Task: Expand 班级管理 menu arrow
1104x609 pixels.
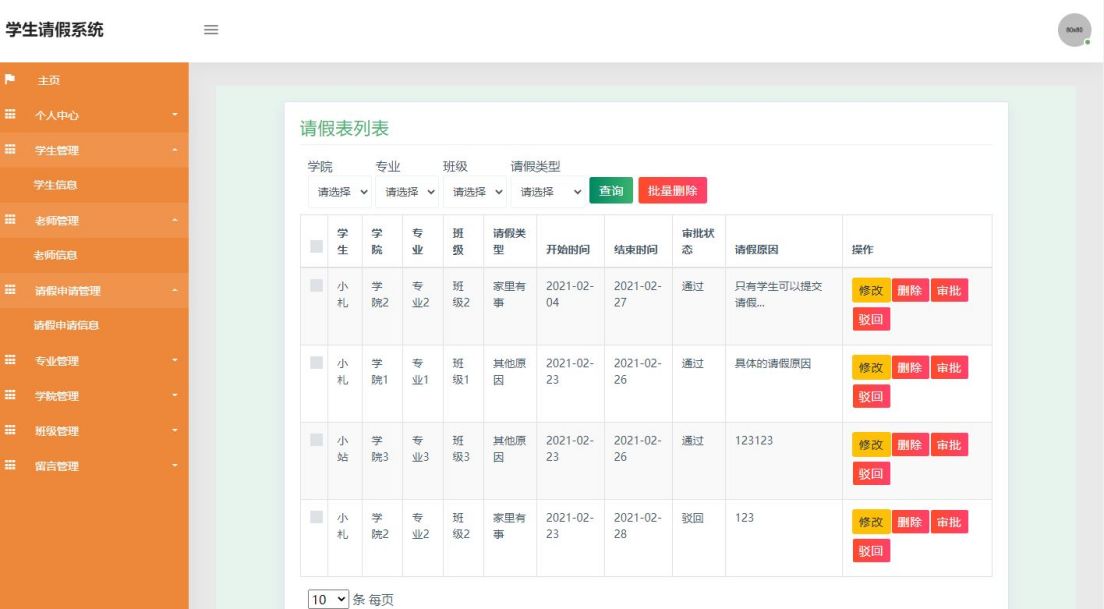Action: coord(175,430)
